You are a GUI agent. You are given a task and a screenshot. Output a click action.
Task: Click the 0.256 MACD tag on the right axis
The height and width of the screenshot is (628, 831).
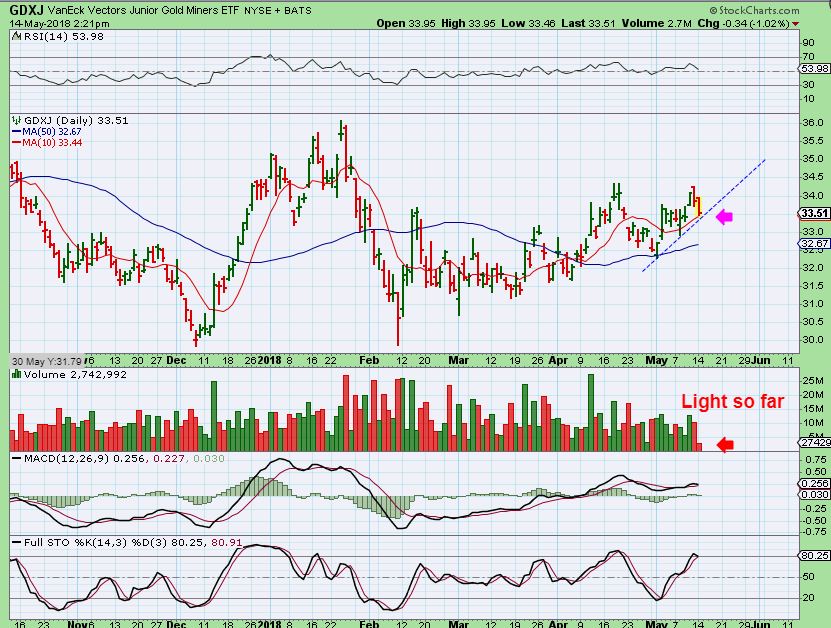tap(814, 483)
